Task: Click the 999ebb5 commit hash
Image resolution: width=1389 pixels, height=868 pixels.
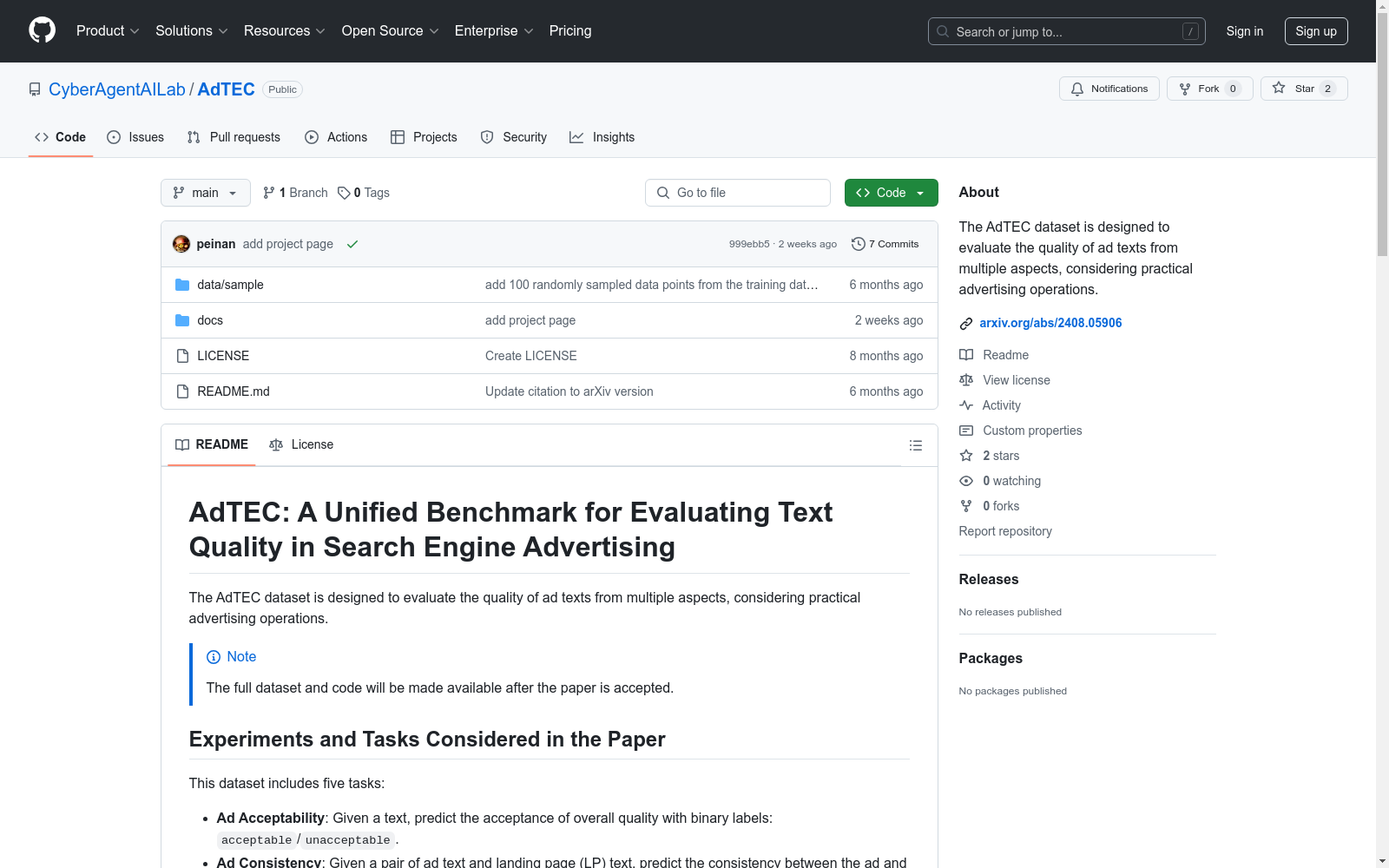Action: pos(749,244)
